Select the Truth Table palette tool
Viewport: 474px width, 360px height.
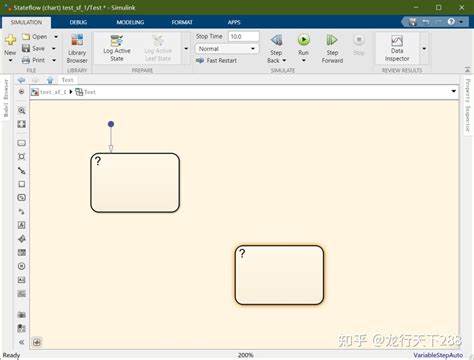pos(22,252)
